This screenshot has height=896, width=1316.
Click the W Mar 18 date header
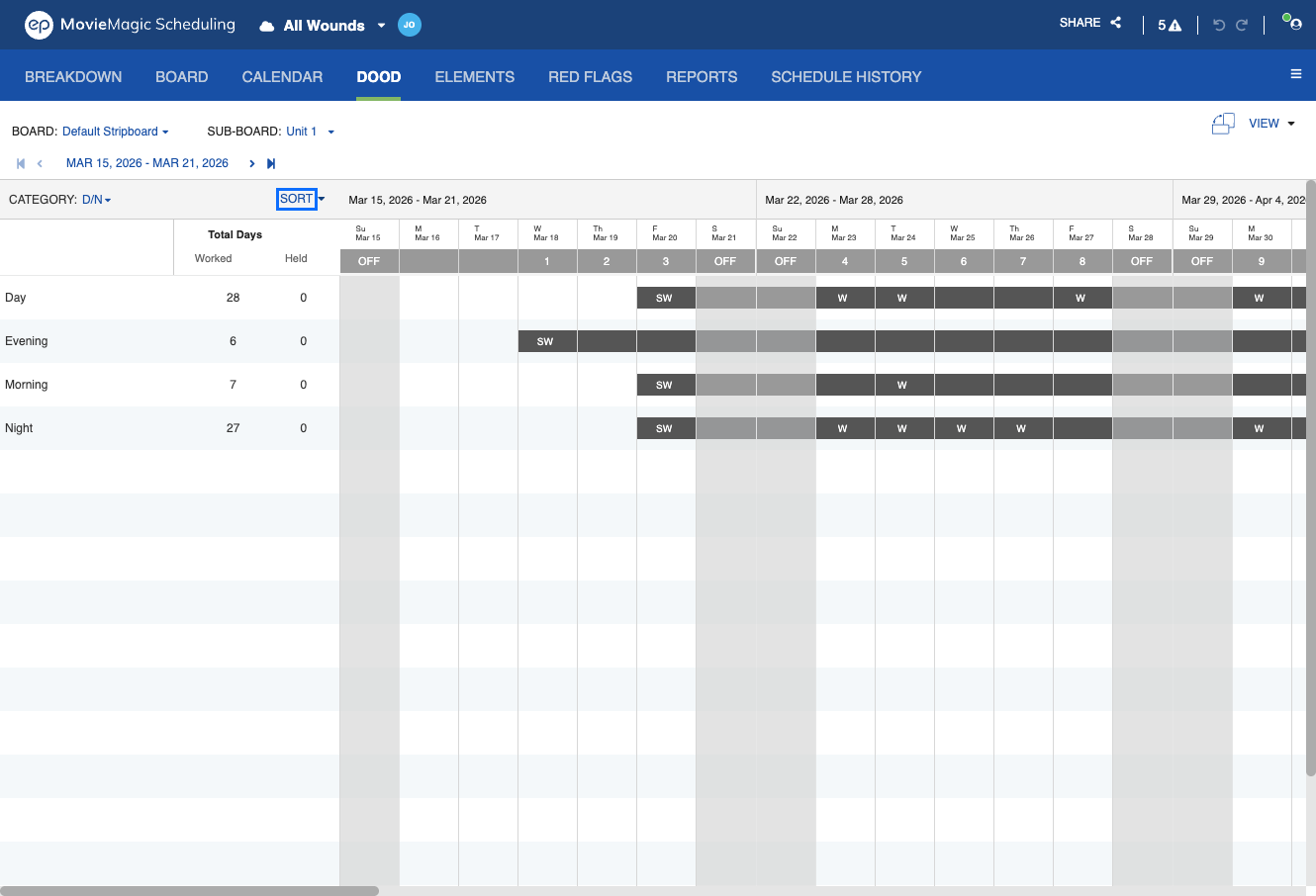[x=546, y=233]
